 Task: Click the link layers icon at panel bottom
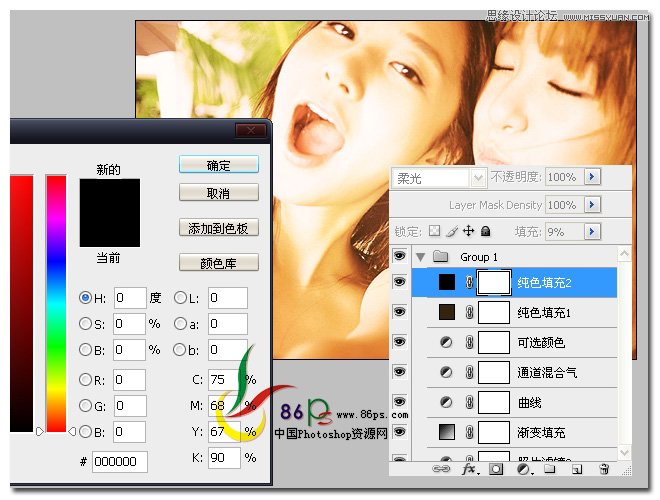coord(441,469)
